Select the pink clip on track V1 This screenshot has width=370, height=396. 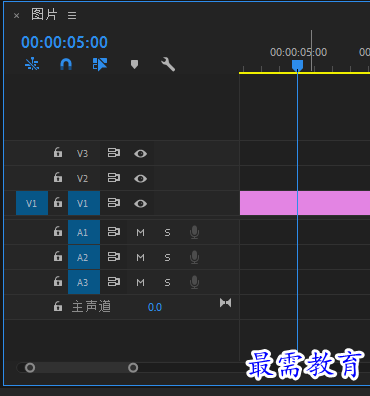pos(305,203)
